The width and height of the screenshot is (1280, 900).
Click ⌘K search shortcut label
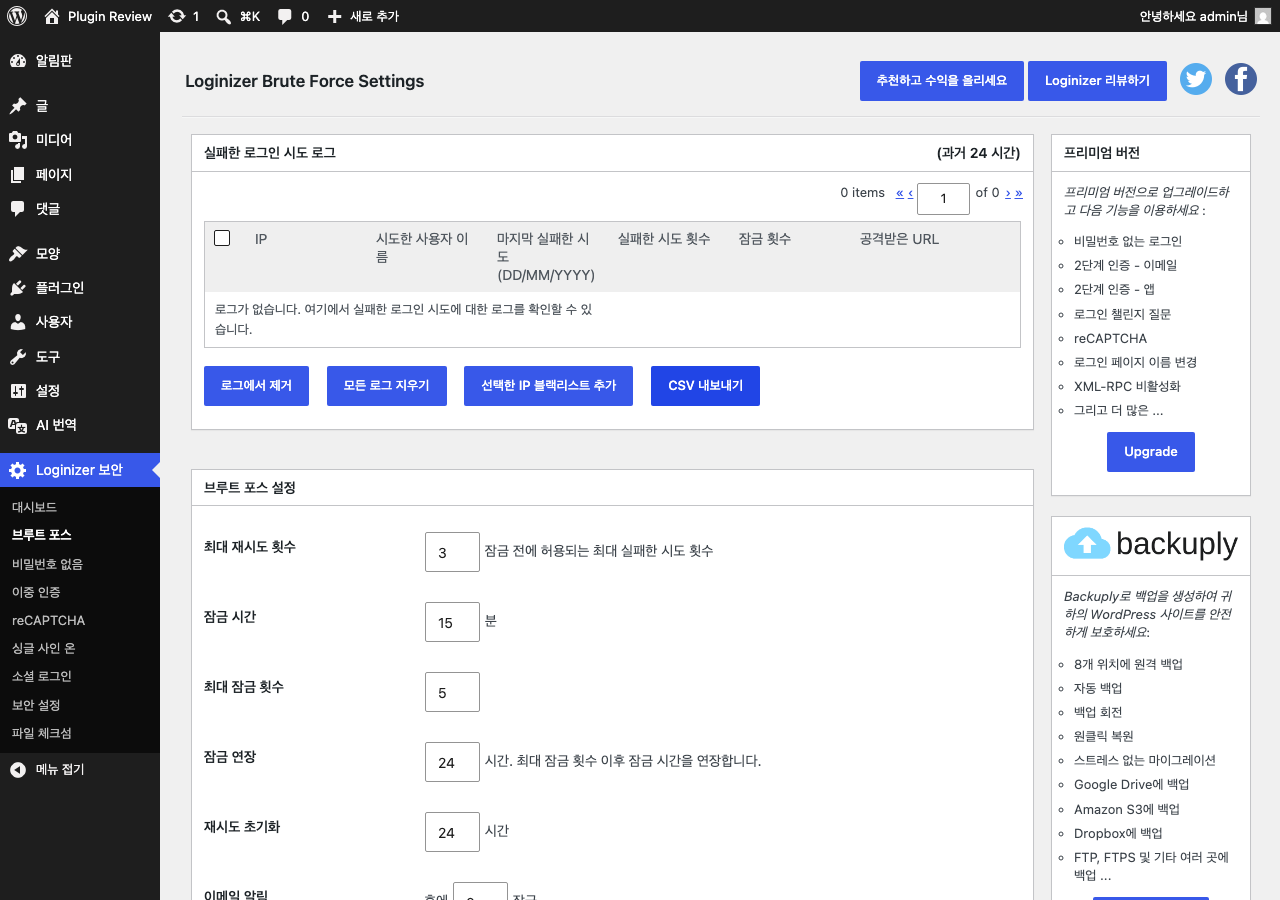pos(250,16)
